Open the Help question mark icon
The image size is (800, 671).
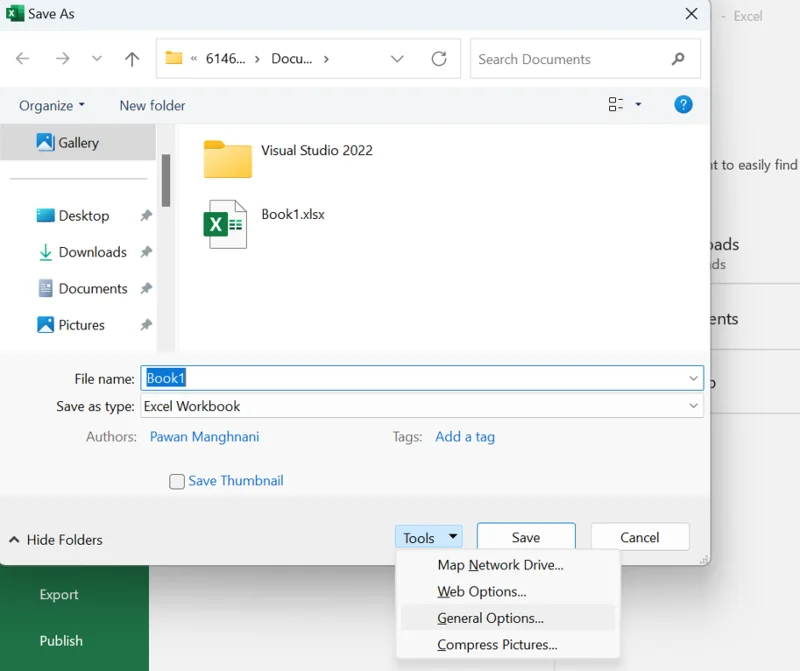(683, 105)
